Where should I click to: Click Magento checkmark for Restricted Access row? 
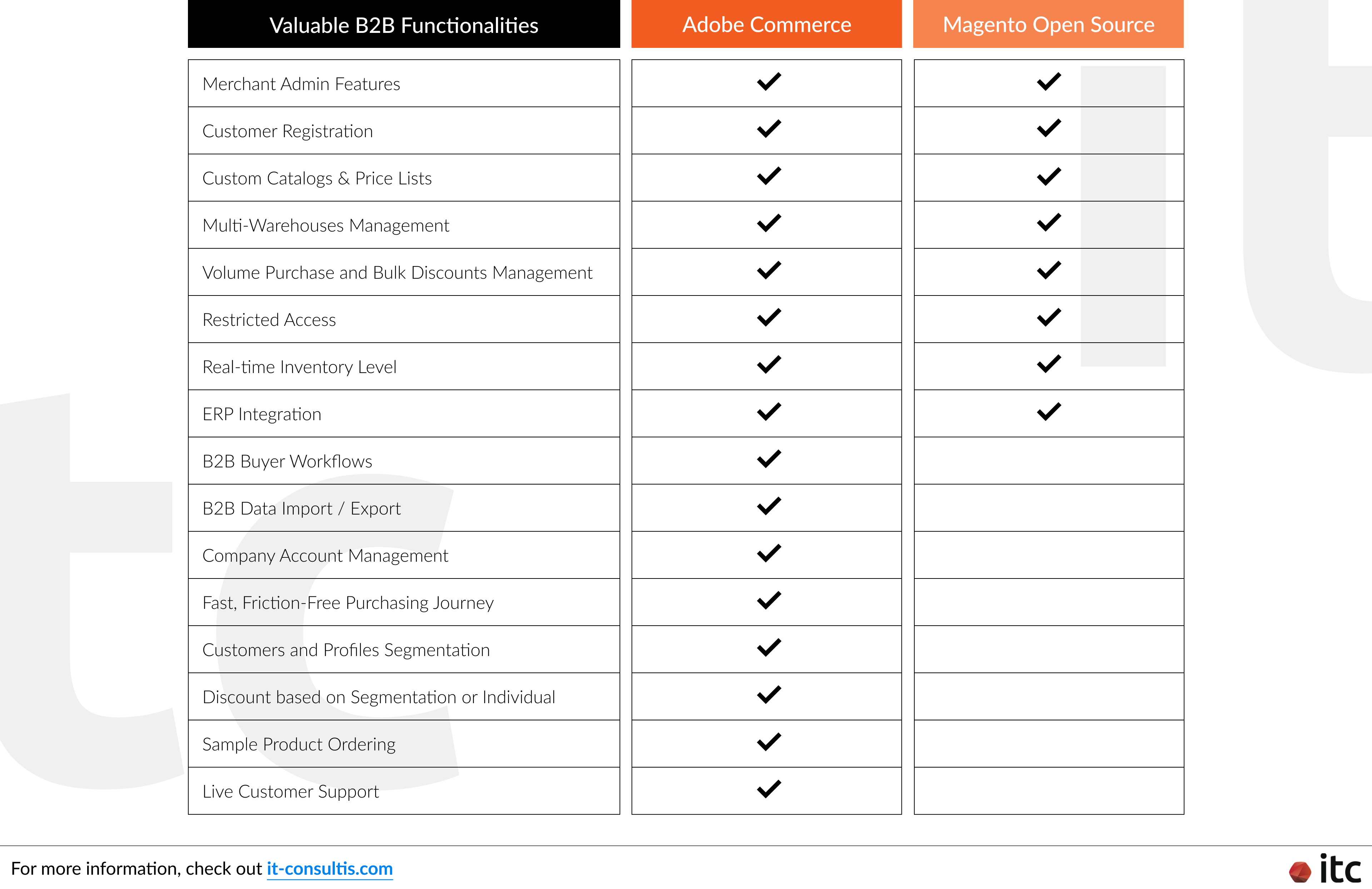1049,317
